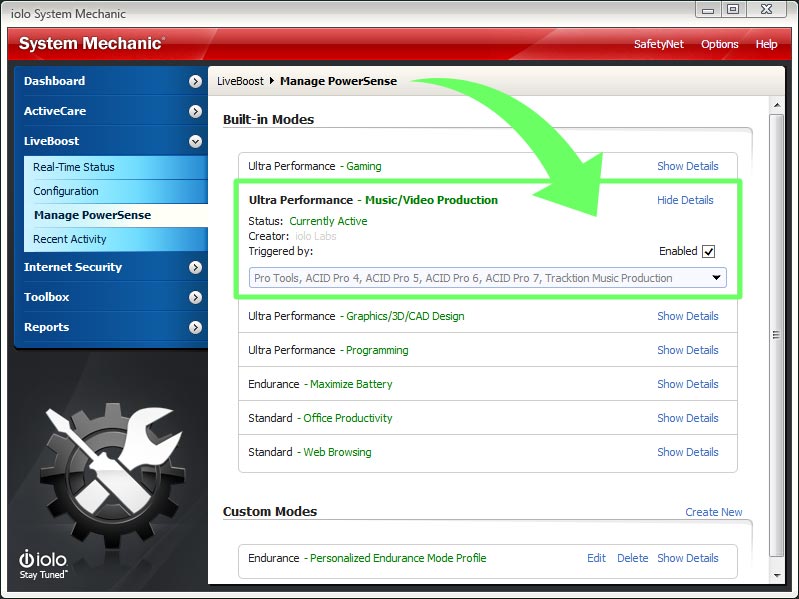Click the vertical scrollbar thumb
Screen dimensions: 799x599
click(x=777, y=335)
